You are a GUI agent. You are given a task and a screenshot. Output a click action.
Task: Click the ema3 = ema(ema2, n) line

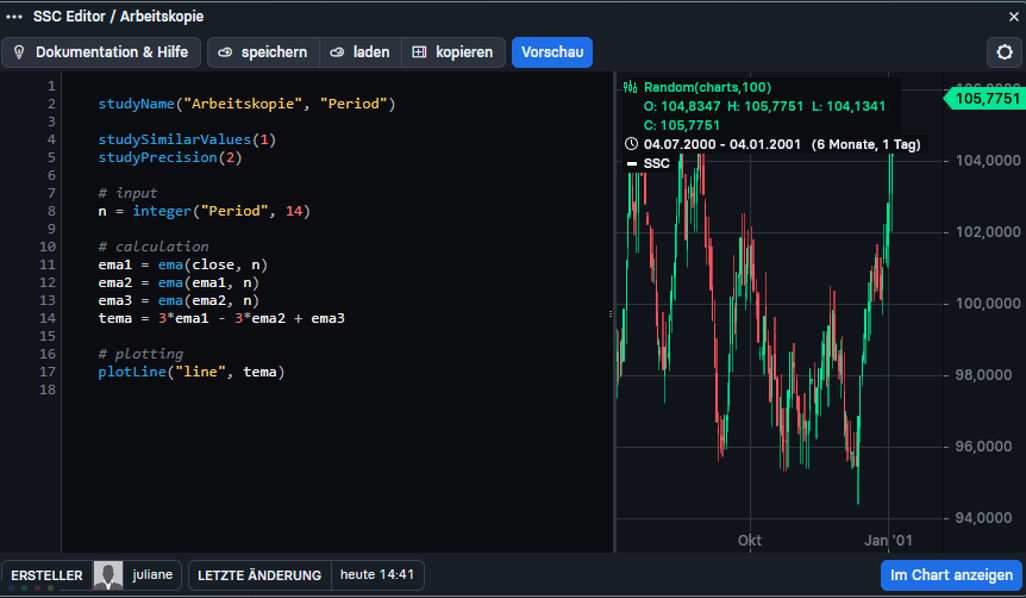(x=179, y=300)
